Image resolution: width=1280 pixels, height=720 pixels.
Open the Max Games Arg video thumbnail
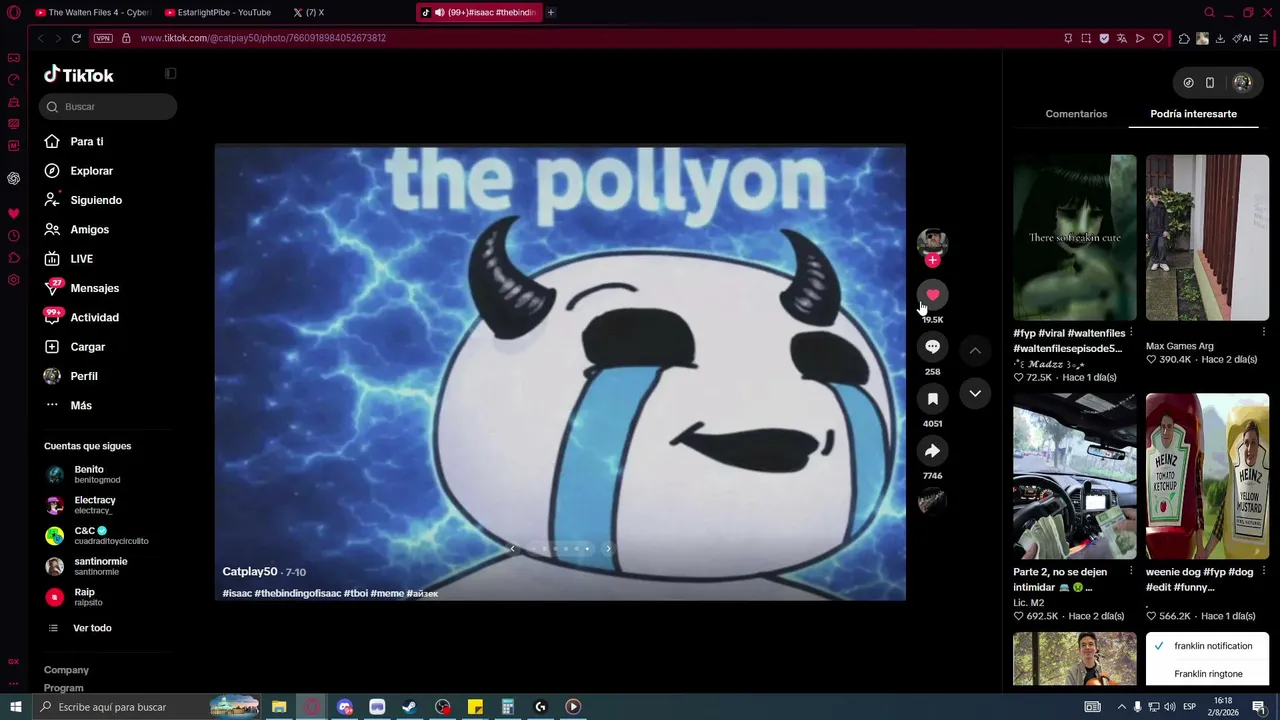click(x=1207, y=237)
